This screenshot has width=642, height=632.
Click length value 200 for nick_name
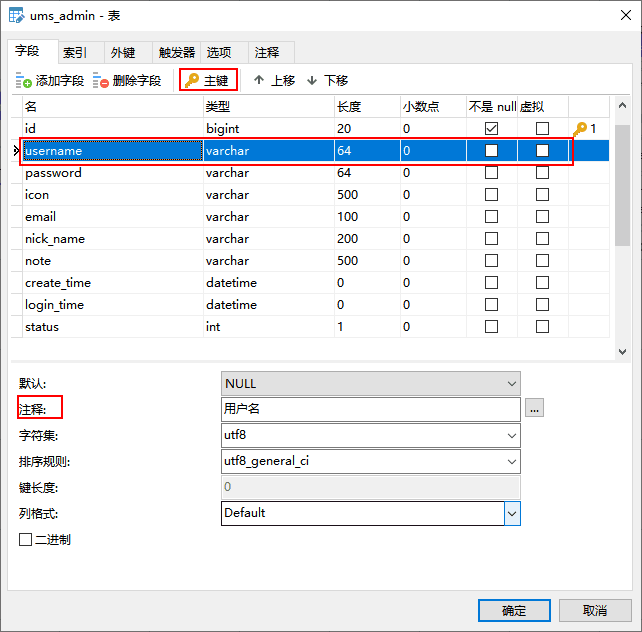click(367, 239)
